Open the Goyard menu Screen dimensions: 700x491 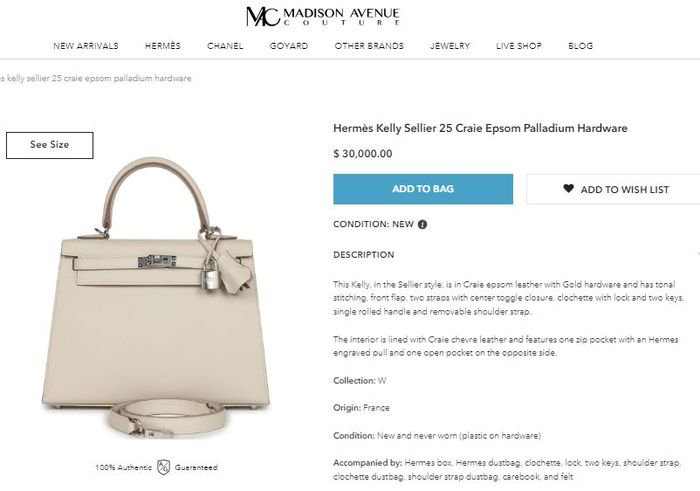tap(289, 46)
